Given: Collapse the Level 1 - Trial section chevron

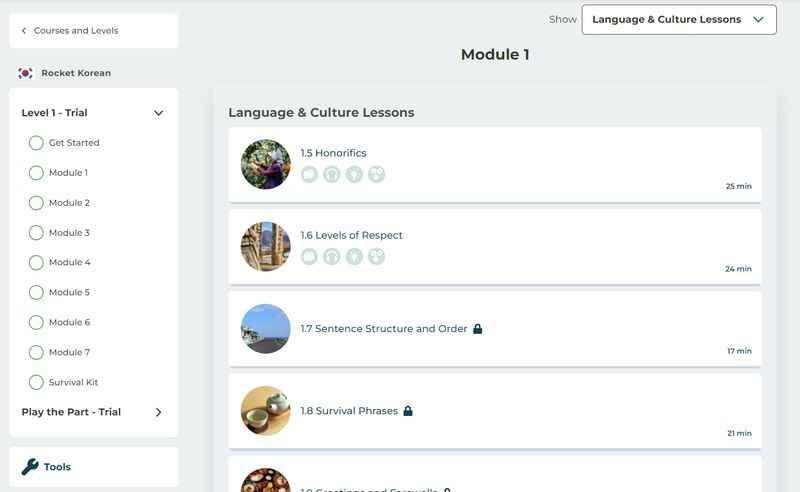Looking at the screenshot, I should coord(159,113).
